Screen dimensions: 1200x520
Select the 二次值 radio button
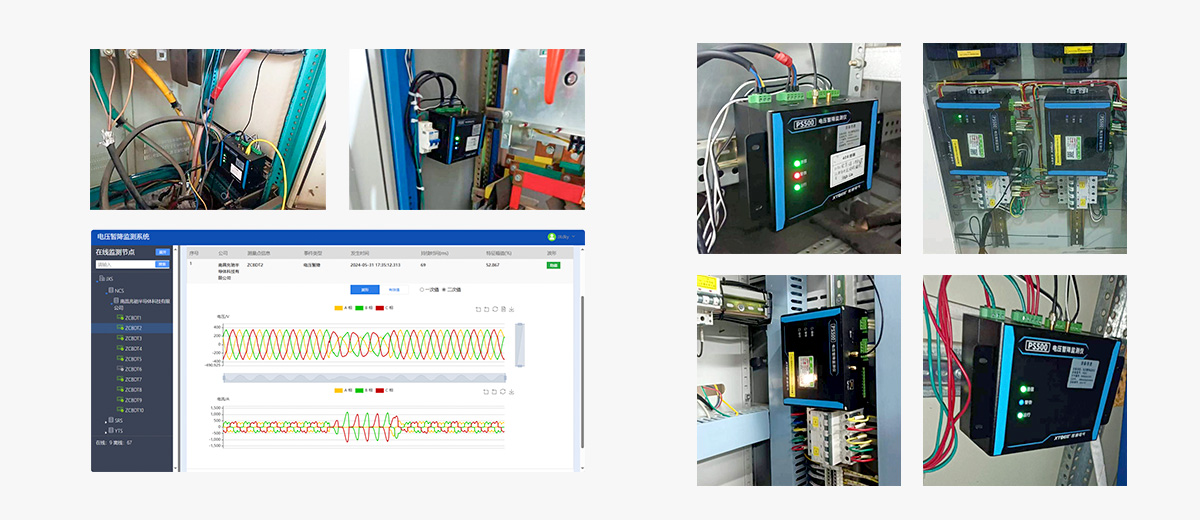(443, 289)
